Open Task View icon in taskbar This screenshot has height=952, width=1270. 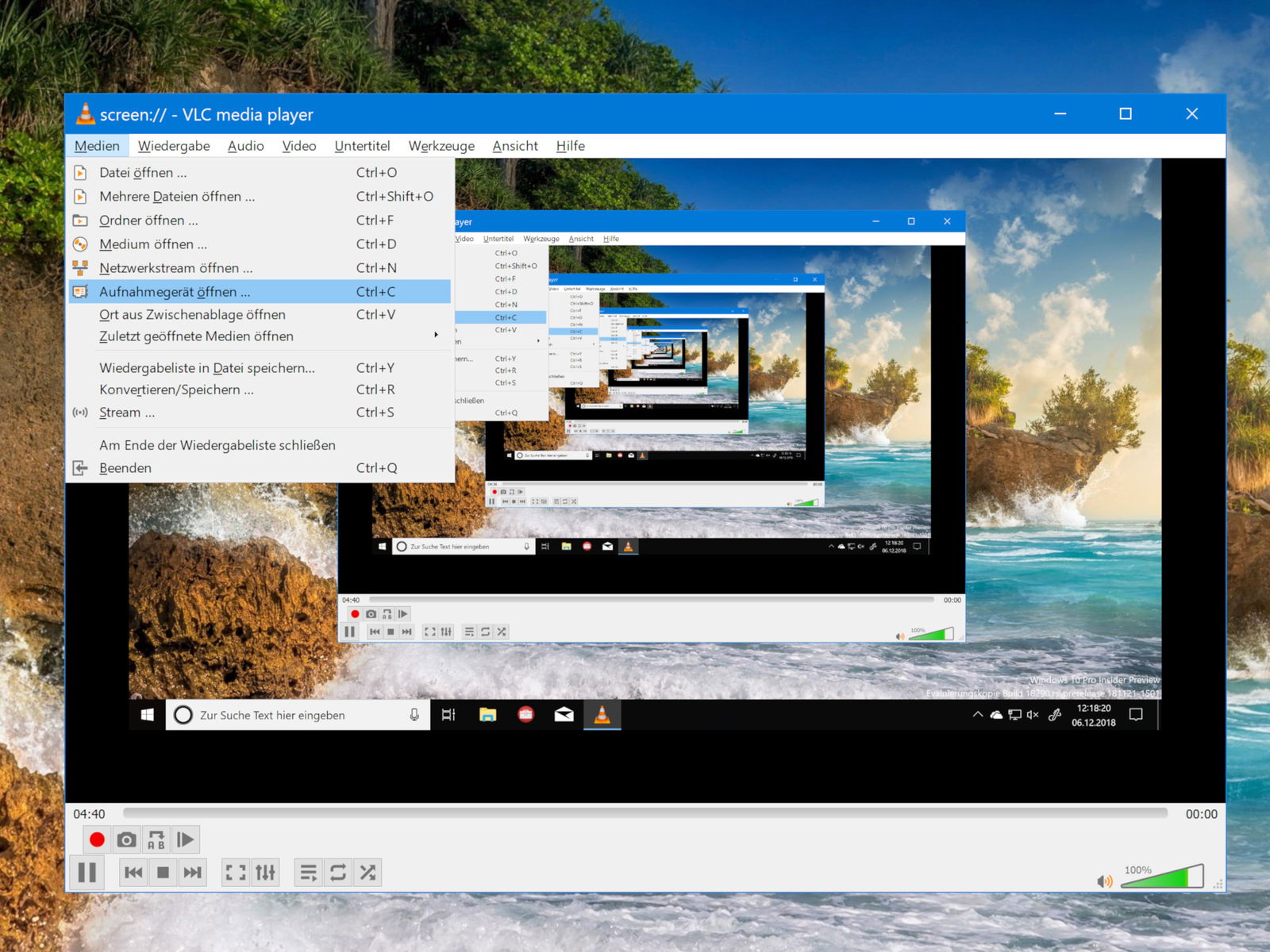point(448,715)
